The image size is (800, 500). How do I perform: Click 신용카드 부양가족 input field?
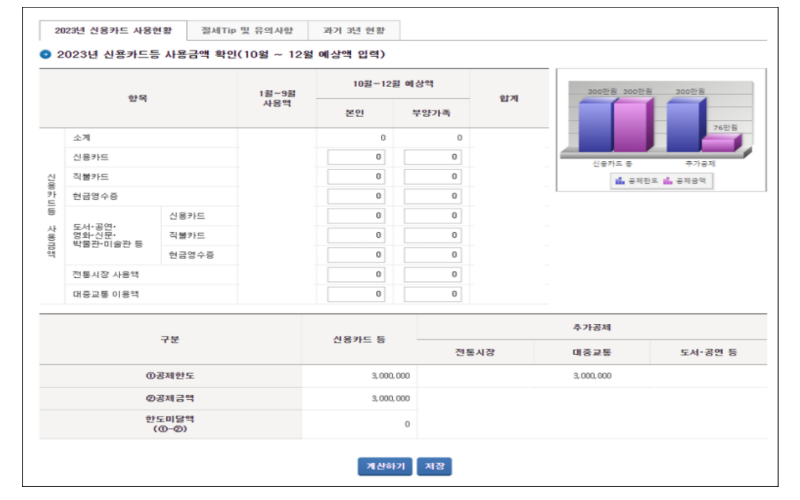click(433, 157)
